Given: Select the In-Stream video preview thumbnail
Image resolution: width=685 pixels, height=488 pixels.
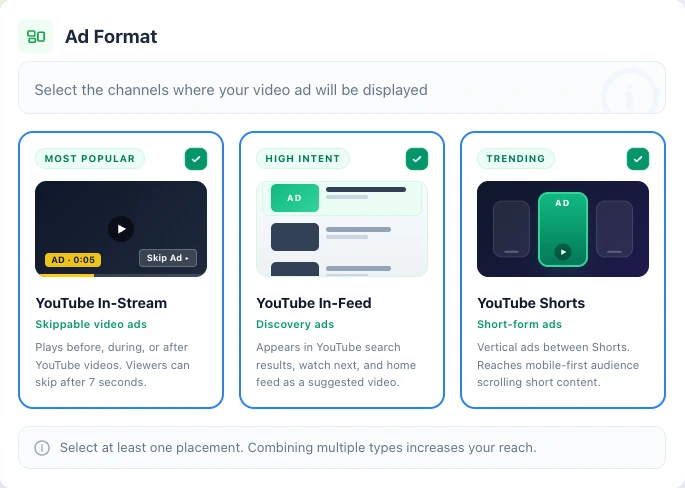Looking at the screenshot, I should pyautogui.click(x=121, y=229).
